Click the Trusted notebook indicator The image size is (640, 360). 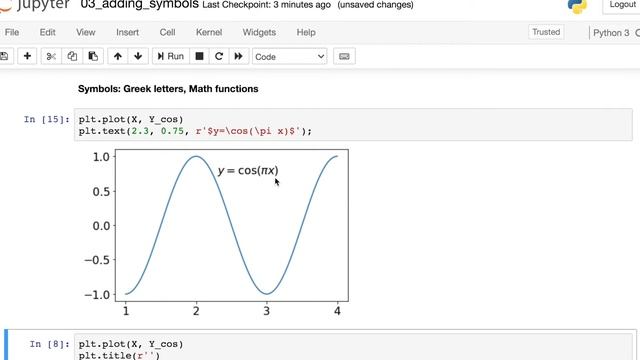[546, 32]
